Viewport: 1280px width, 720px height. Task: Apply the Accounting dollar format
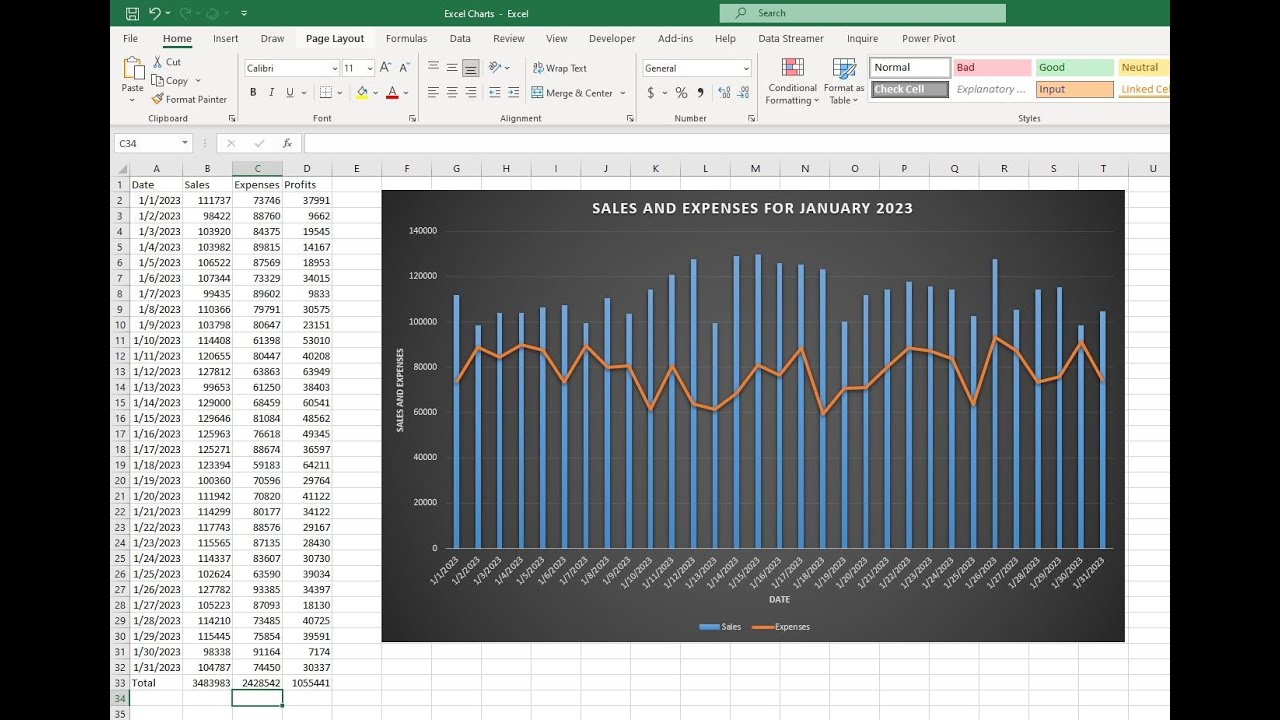coord(651,92)
